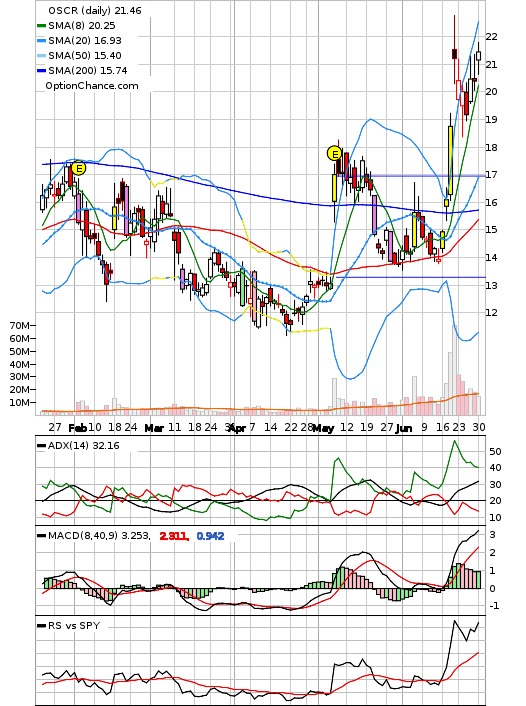Click the tallest volume bar in June

coord(454,370)
